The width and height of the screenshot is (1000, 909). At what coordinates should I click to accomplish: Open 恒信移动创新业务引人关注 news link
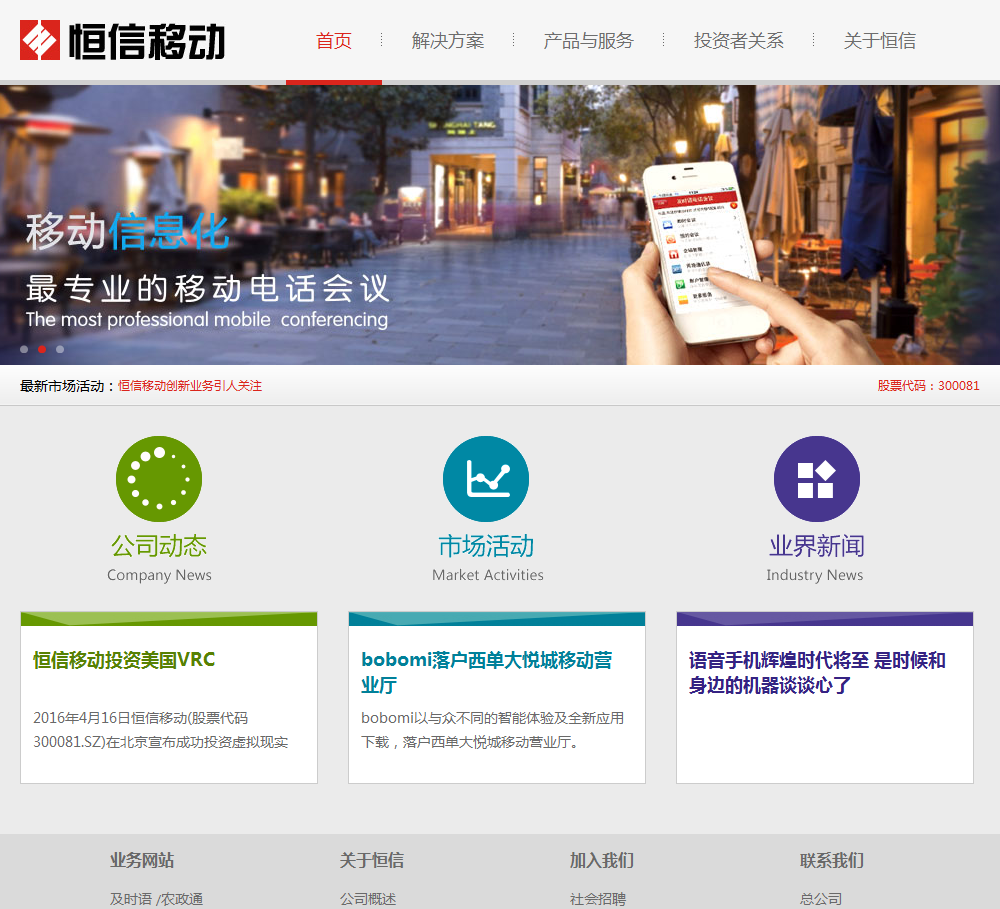[x=190, y=386]
